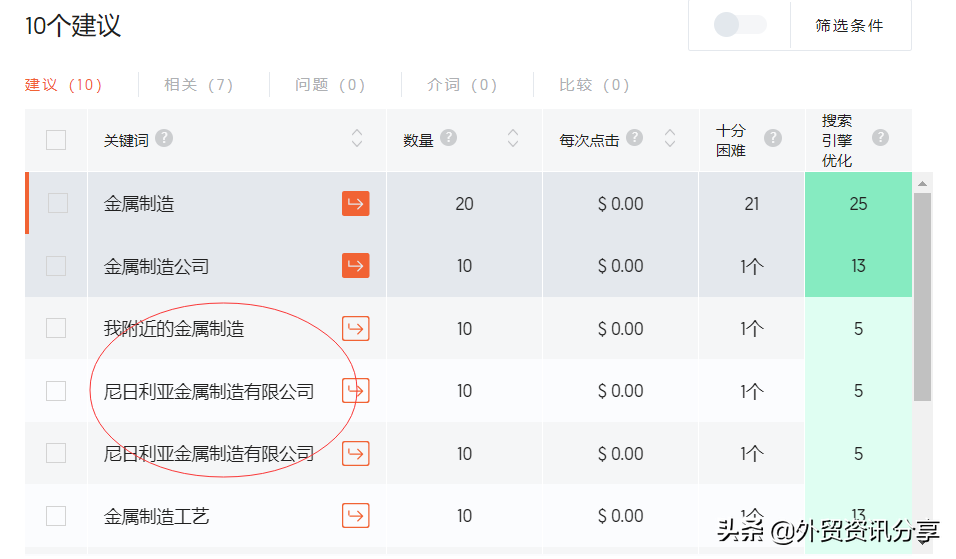Open arrow icon for 金属制造公司 row
Image resolution: width=956 pixels, height=559 pixels.
(x=355, y=265)
